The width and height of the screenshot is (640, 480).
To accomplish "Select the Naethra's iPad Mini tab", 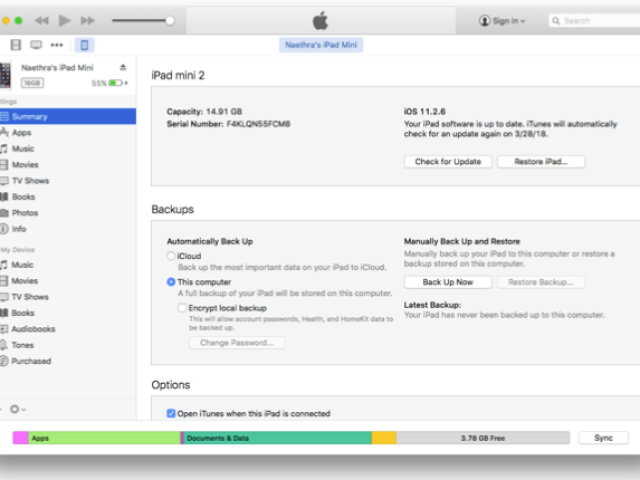I will [x=321, y=45].
